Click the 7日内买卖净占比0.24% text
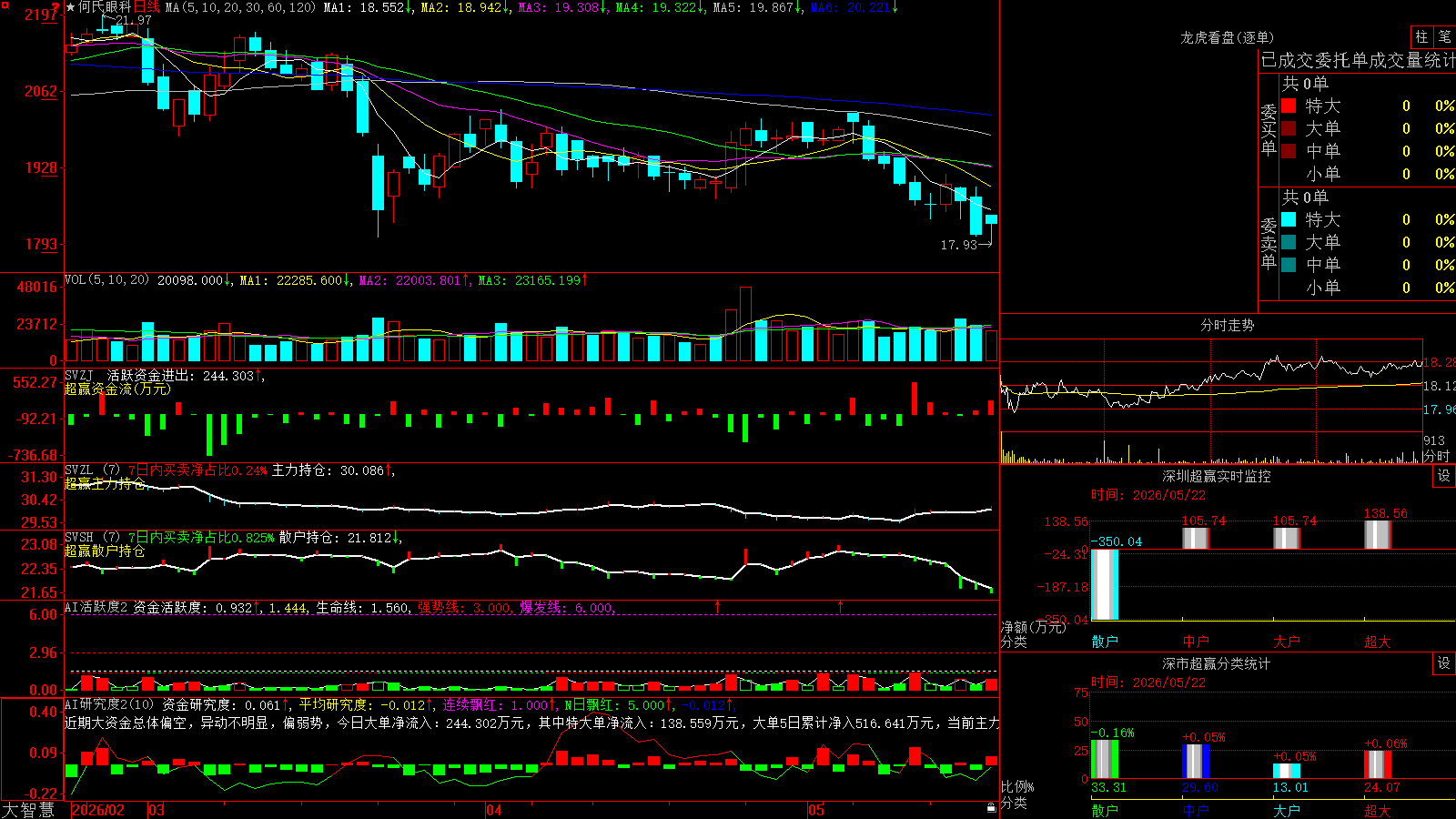This screenshot has width=1456, height=819. click(197, 470)
